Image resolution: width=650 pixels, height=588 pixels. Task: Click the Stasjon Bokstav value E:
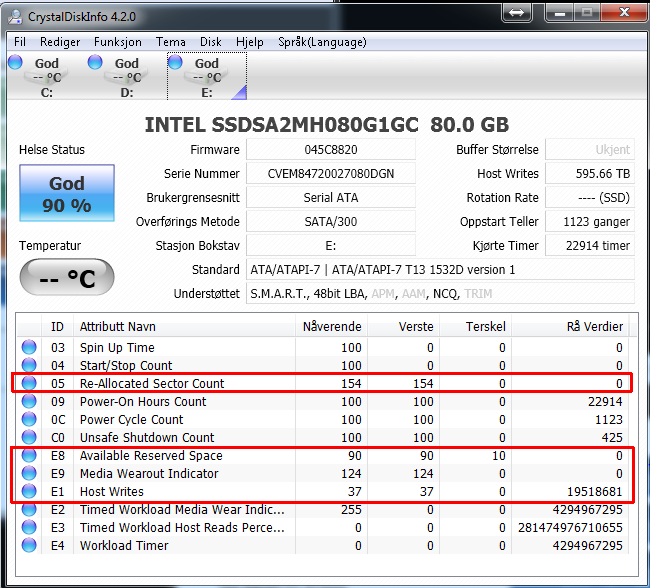tap(331, 245)
